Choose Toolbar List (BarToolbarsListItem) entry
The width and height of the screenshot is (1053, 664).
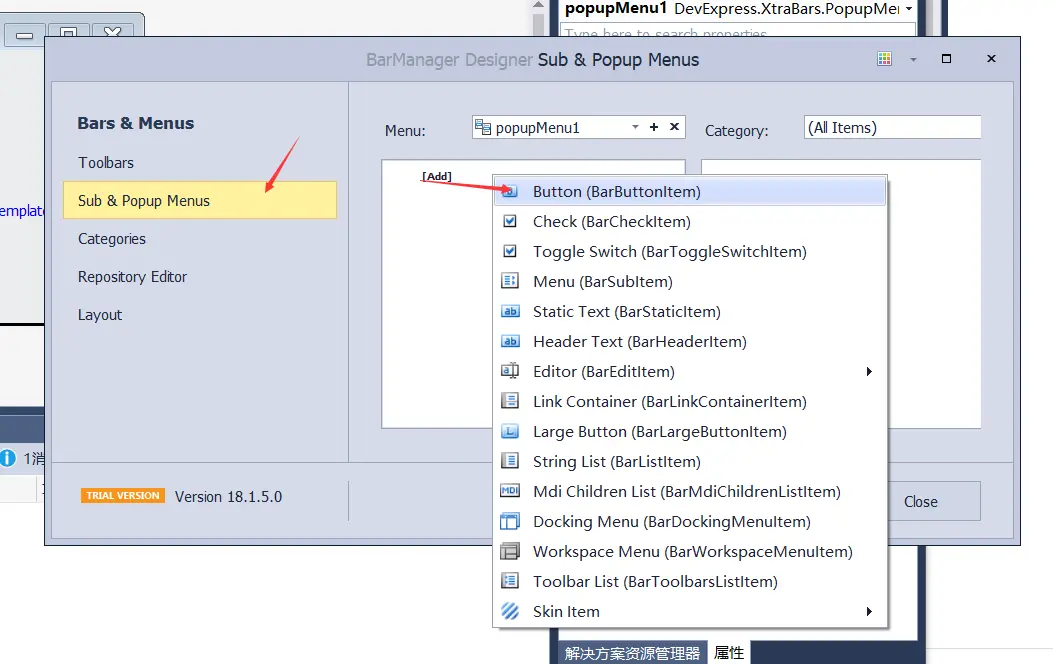690,581
